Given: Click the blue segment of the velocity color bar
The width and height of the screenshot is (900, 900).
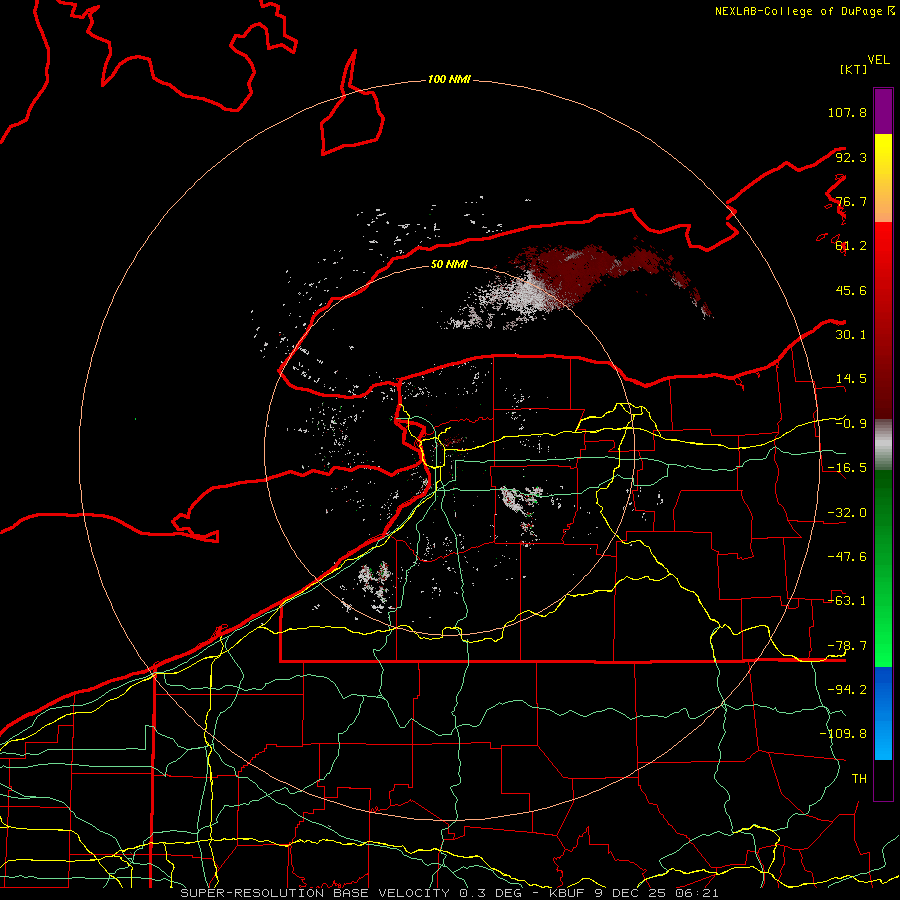Looking at the screenshot, I should [x=883, y=713].
